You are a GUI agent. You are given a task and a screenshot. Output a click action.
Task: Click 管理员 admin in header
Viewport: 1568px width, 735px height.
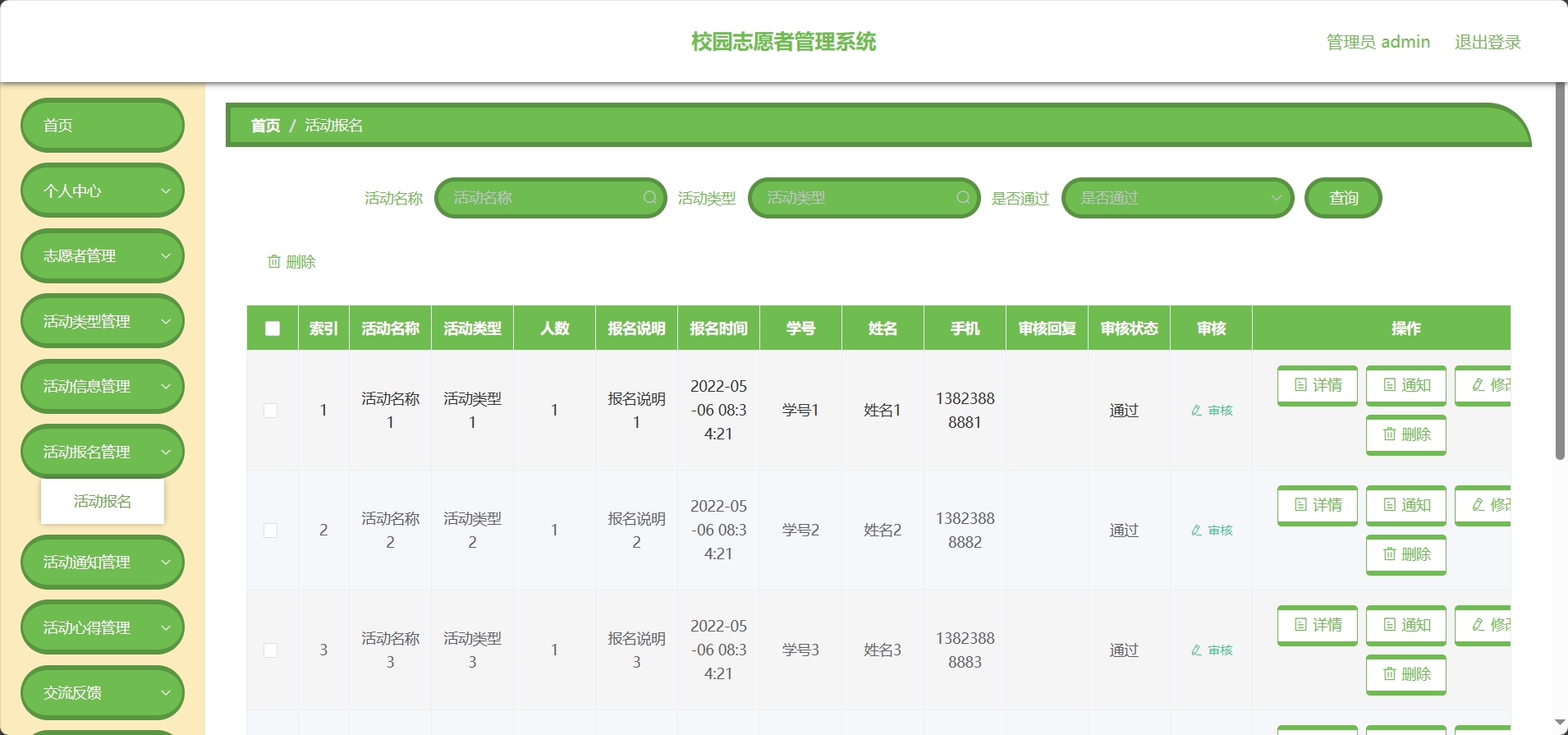tap(1378, 42)
